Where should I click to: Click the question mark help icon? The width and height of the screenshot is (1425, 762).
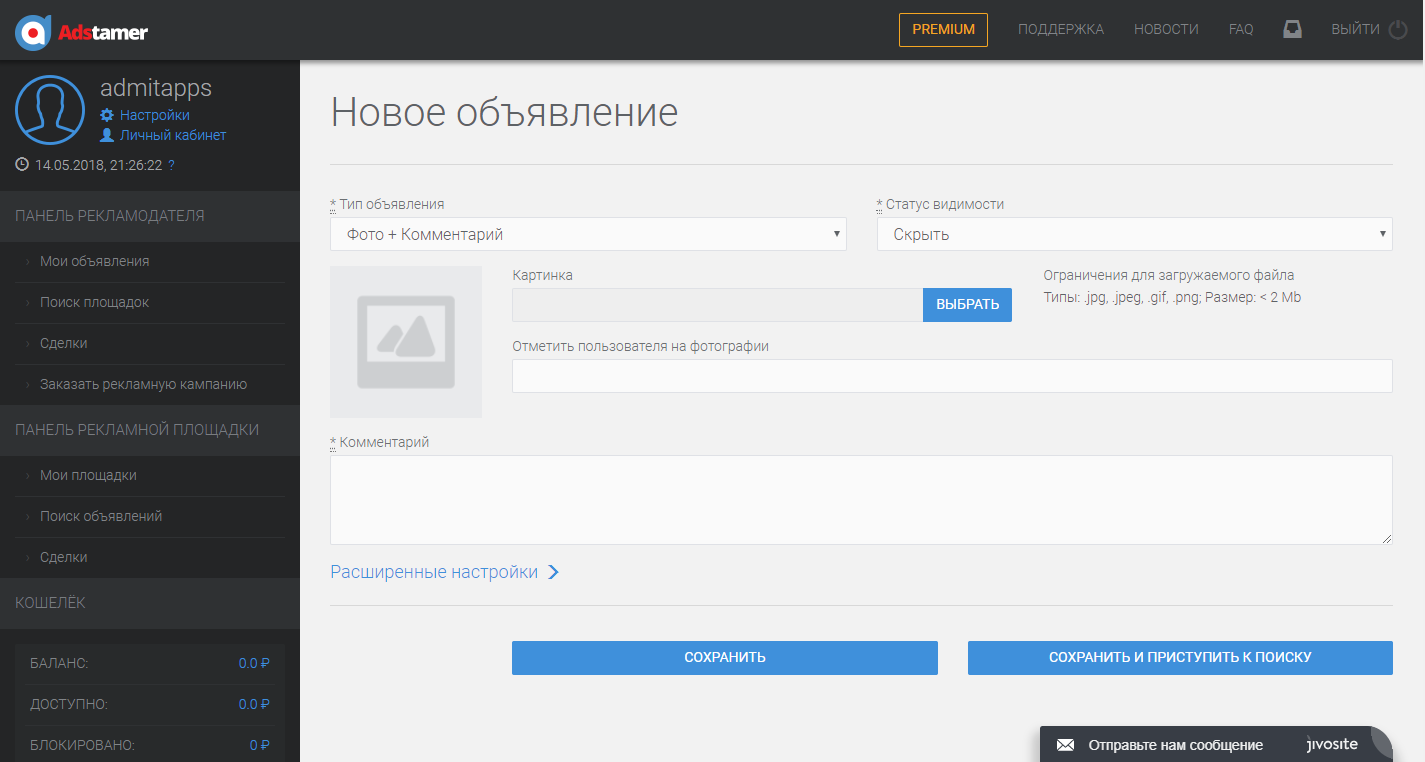(x=169, y=165)
